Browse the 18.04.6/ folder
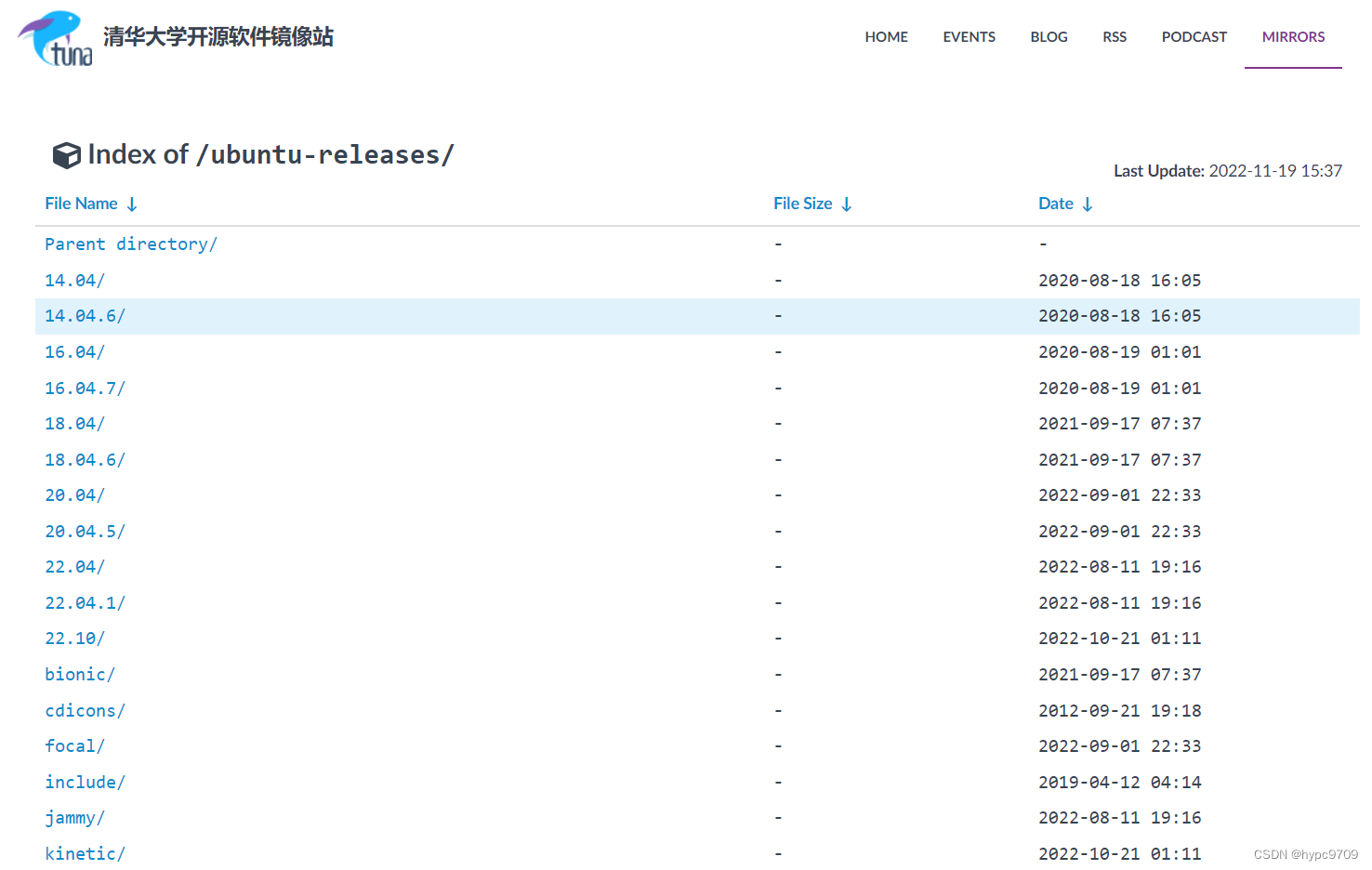Viewport: 1372px width, 870px height. (x=85, y=459)
